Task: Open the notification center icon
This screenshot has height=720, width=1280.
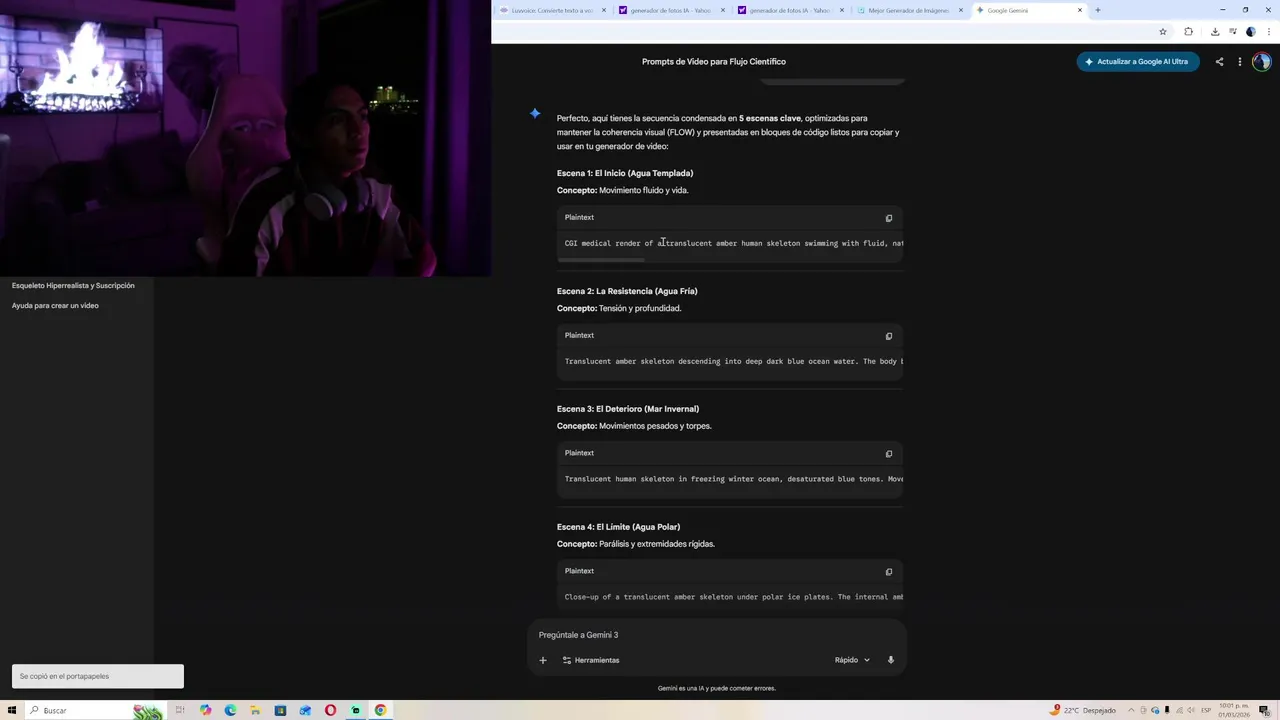Action: (x=1265, y=710)
